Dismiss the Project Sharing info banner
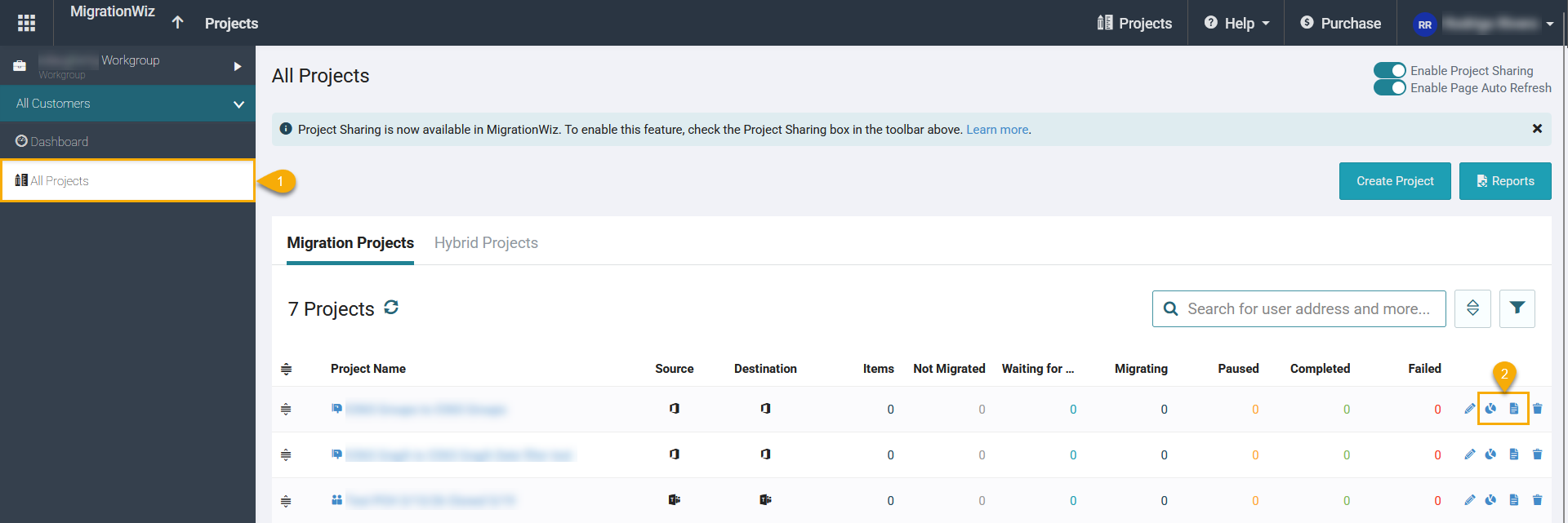Image resolution: width=1568 pixels, height=523 pixels. click(x=1537, y=129)
